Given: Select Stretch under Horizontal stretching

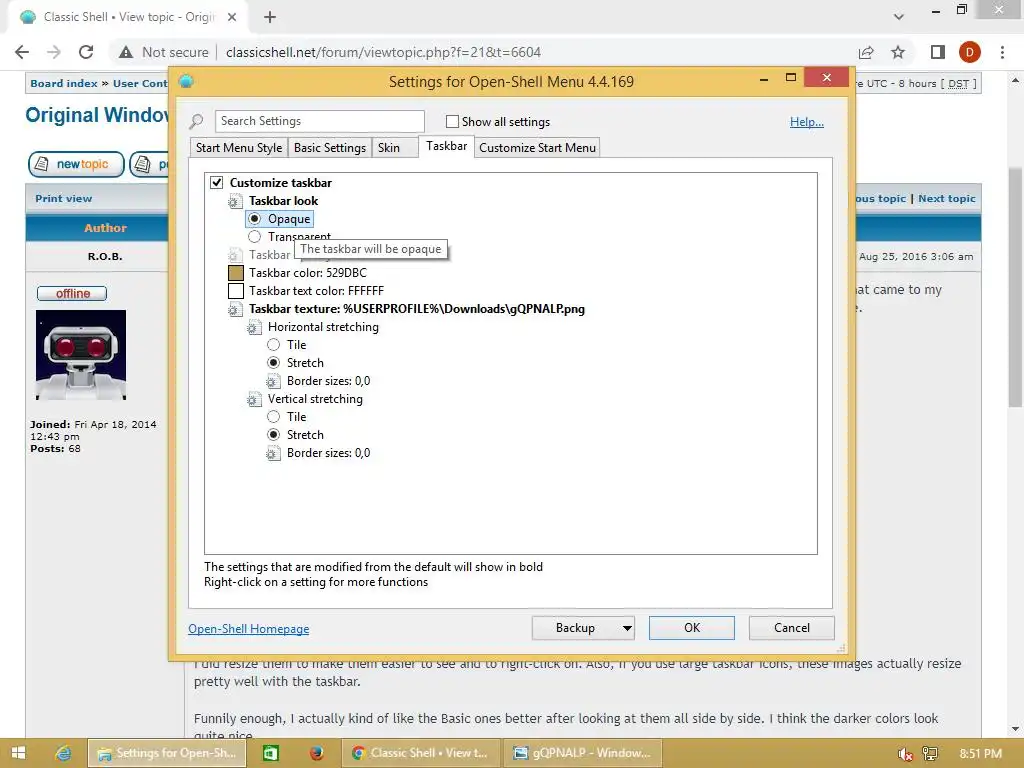Looking at the screenshot, I should coord(274,363).
